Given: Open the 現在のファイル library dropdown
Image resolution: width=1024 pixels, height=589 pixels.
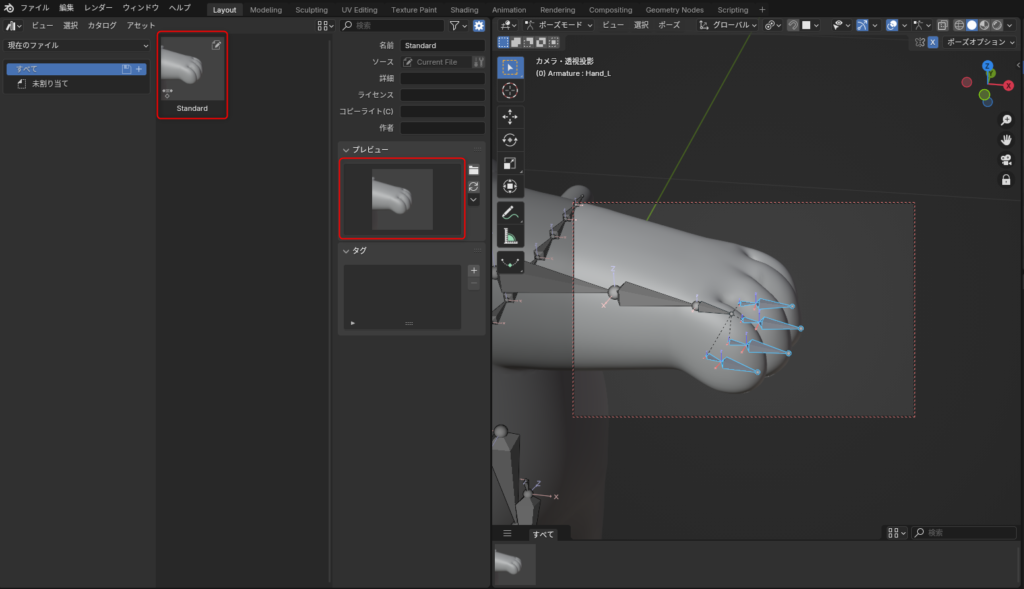Looking at the screenshot, I should (x=78, y=45).
